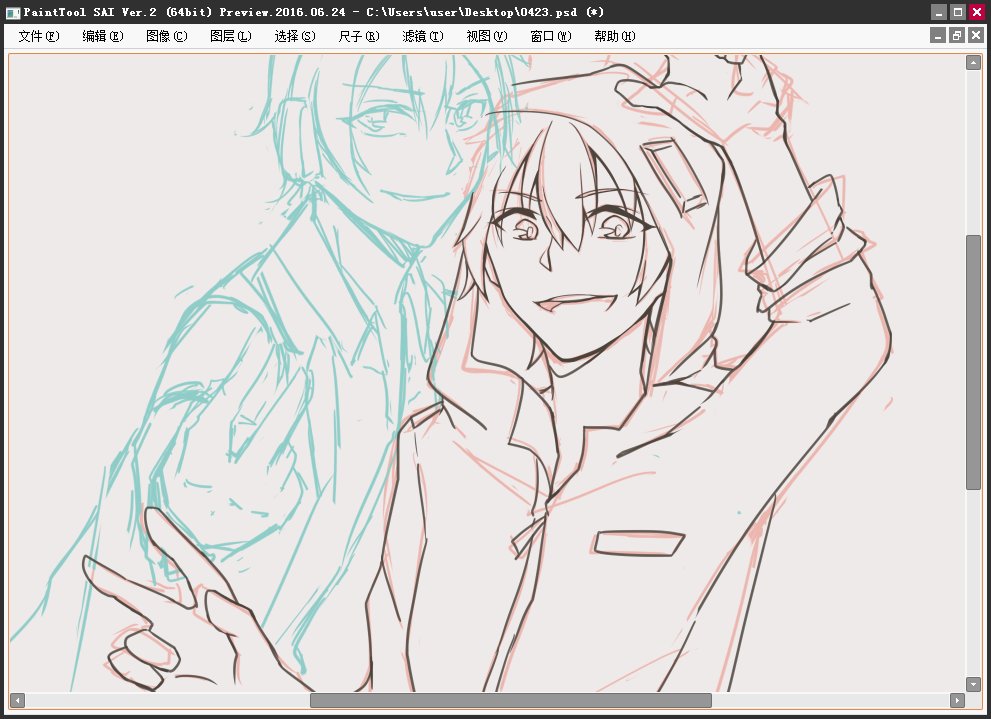Viewport: 991px width, 719px height.
Task: Open the 文件(F) file menu
Action: [39, 36]
